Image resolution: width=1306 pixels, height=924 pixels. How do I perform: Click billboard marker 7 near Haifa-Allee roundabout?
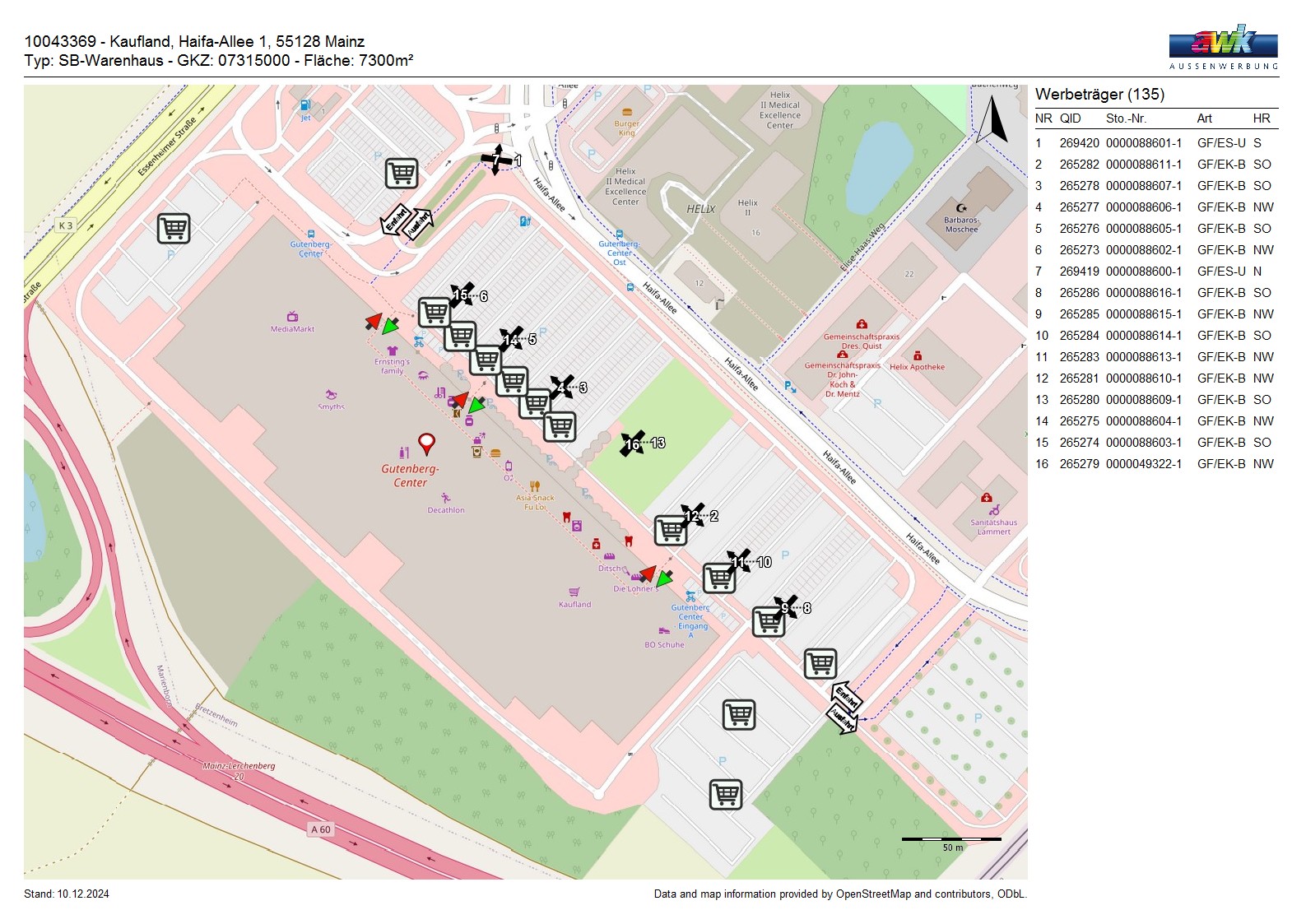(496, 160)
